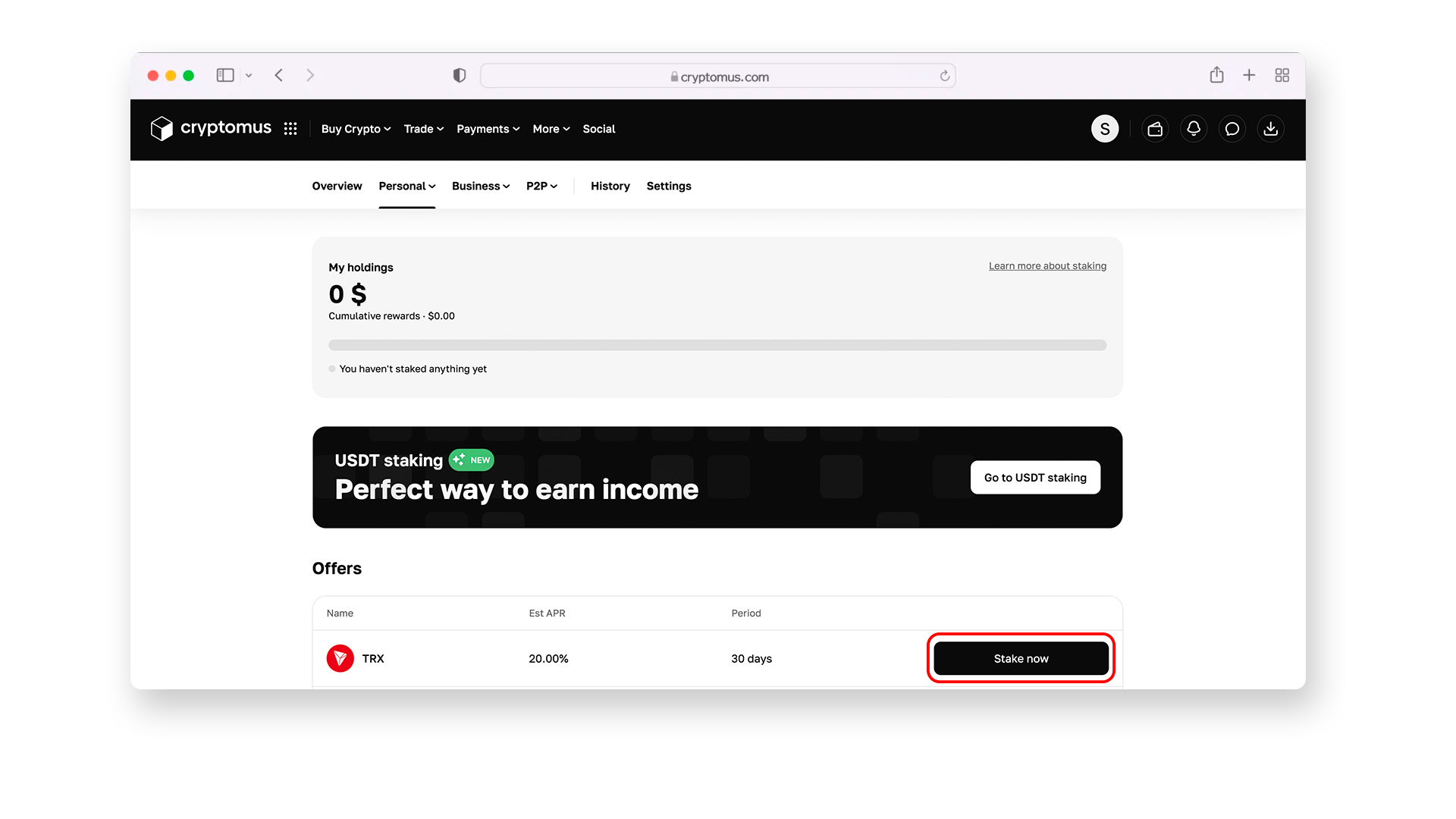
Task: Click the user profile avatar icon
Action: coord(1105,129)
